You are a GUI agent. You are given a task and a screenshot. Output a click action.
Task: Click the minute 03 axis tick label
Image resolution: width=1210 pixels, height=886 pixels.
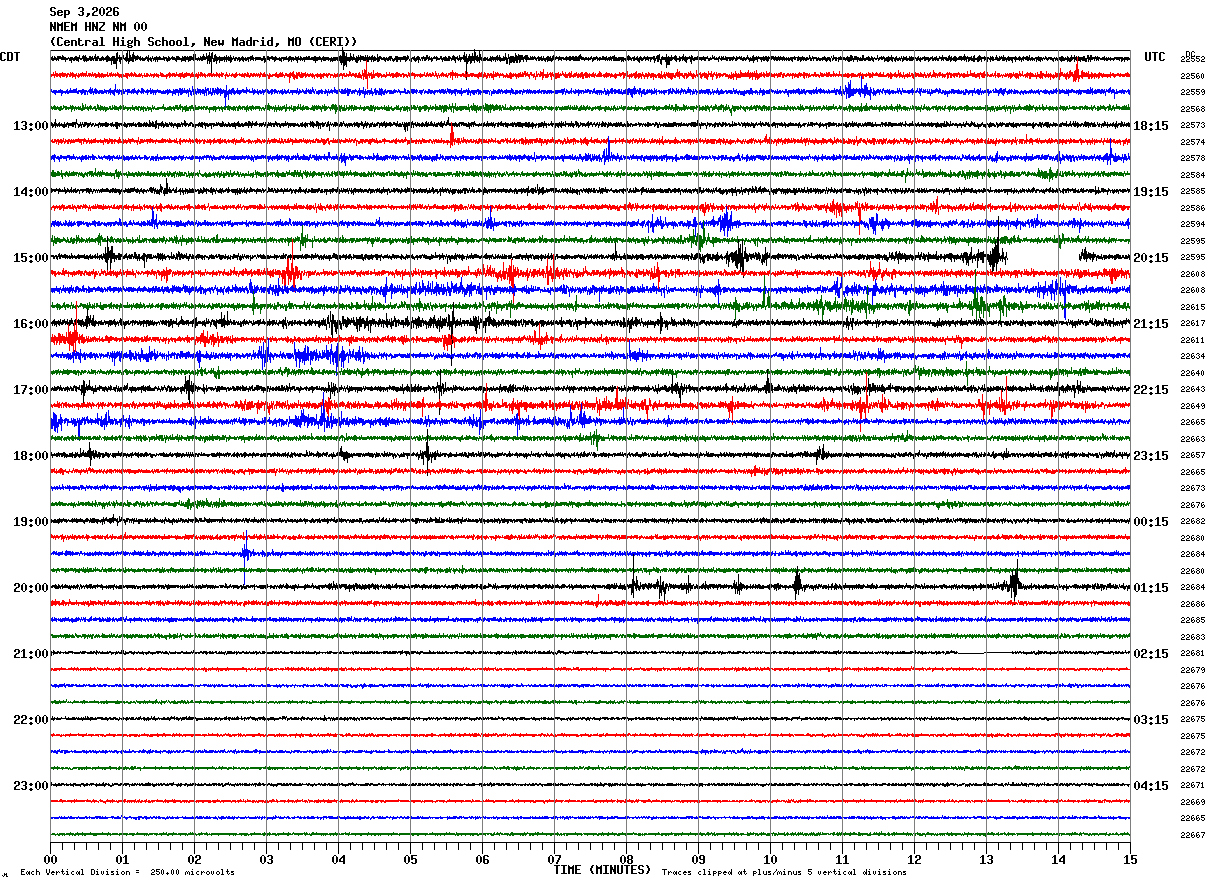266,859
